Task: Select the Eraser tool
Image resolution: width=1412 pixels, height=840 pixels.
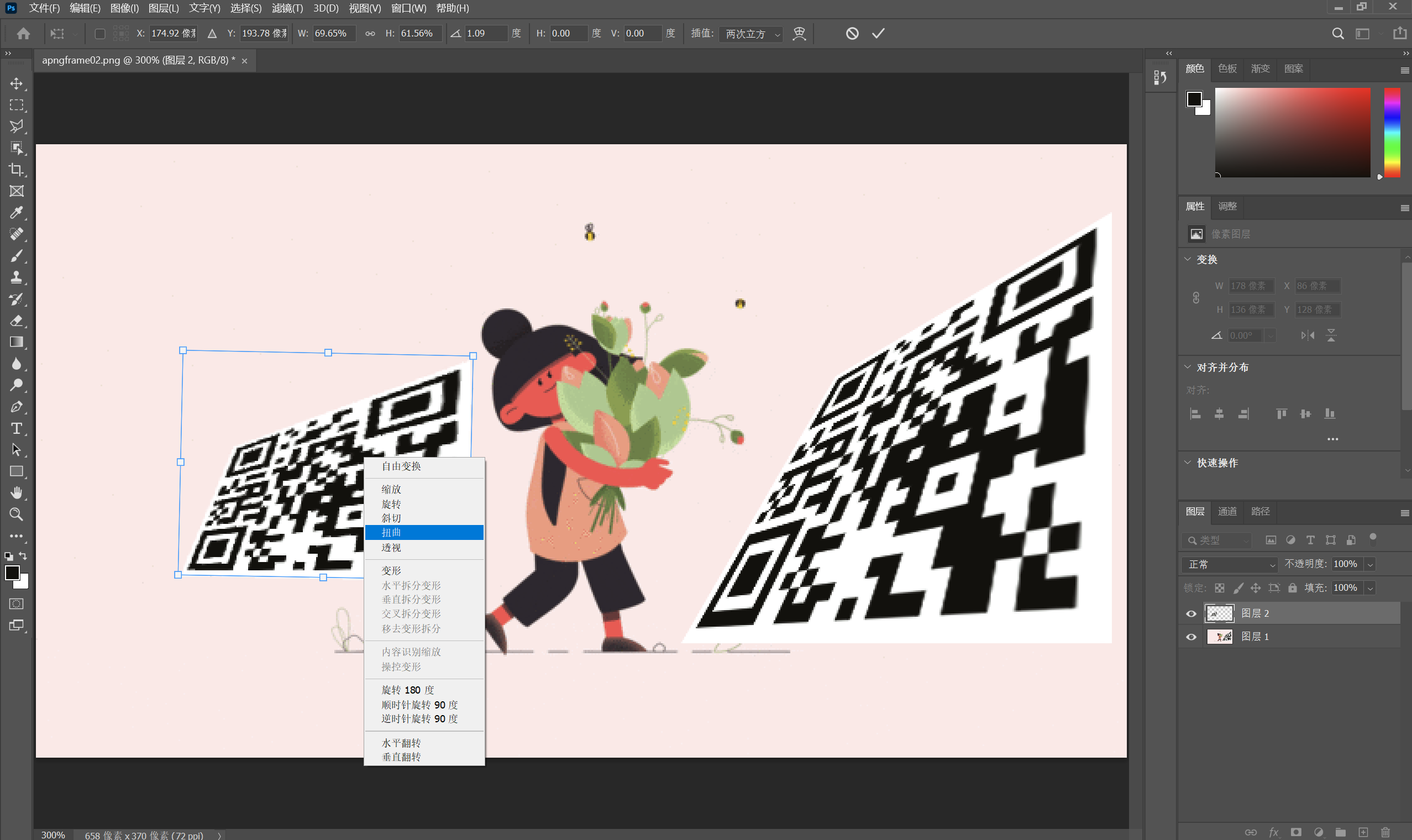Action: tap(17, 321)
